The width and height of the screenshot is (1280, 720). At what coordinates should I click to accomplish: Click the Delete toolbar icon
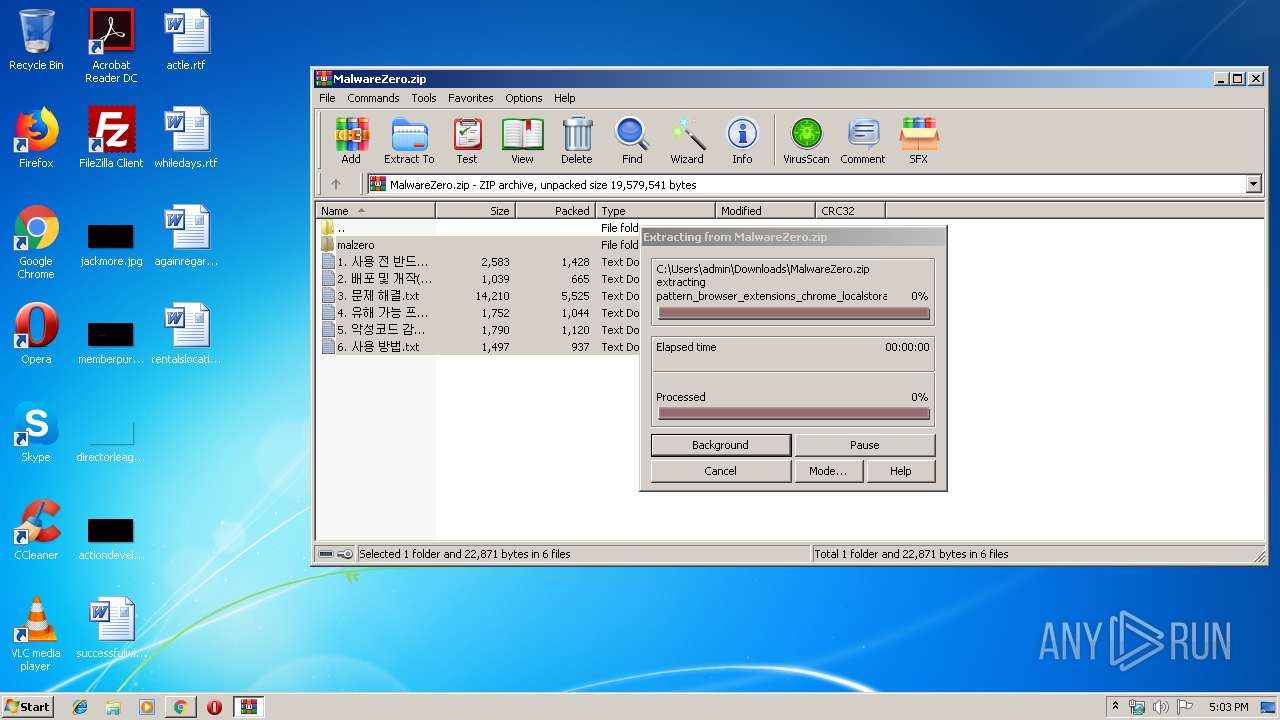[x=576, y=140]
